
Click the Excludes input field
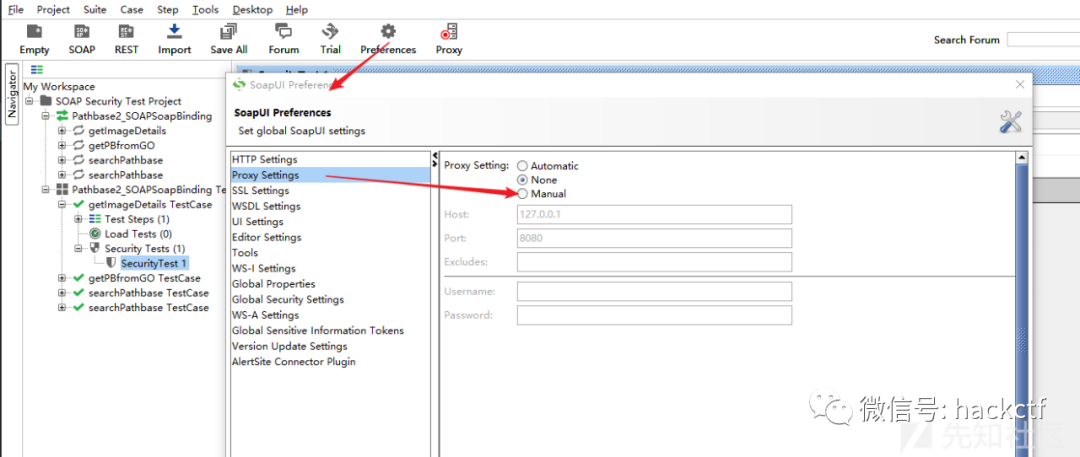[654, 262]
